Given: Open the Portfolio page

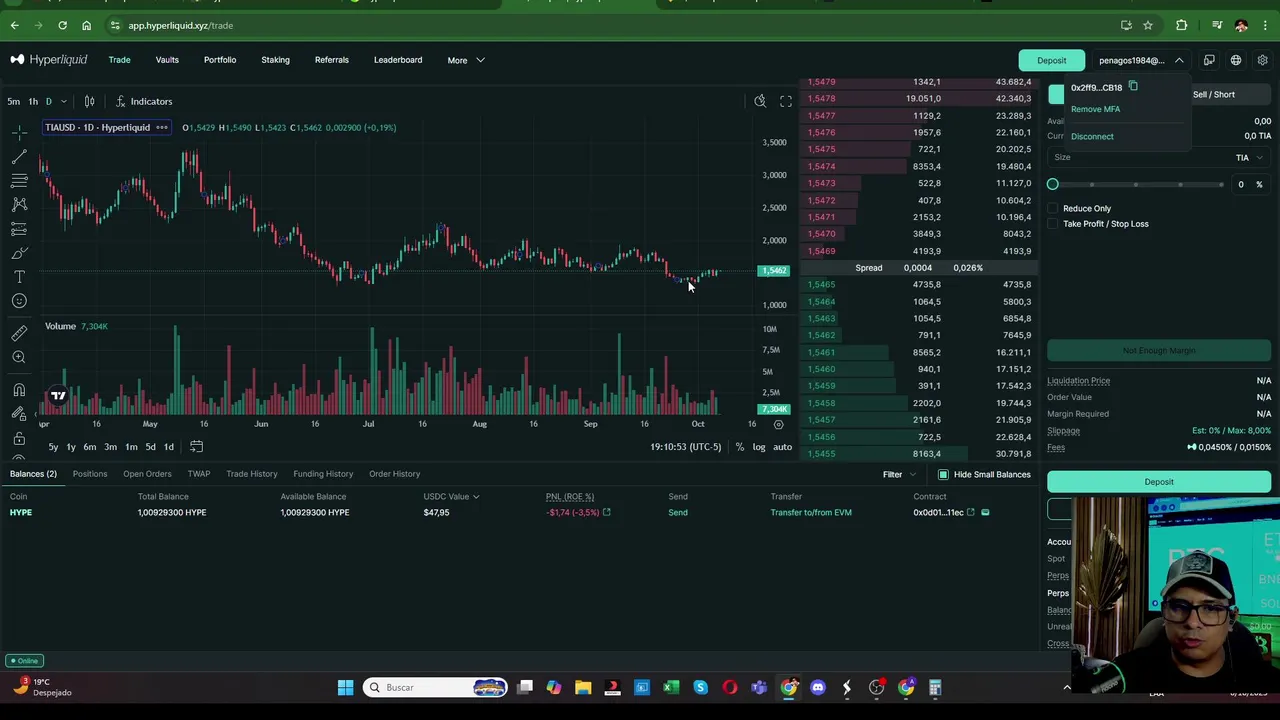Looking at the screenshot, I should (x=220, y=60).
